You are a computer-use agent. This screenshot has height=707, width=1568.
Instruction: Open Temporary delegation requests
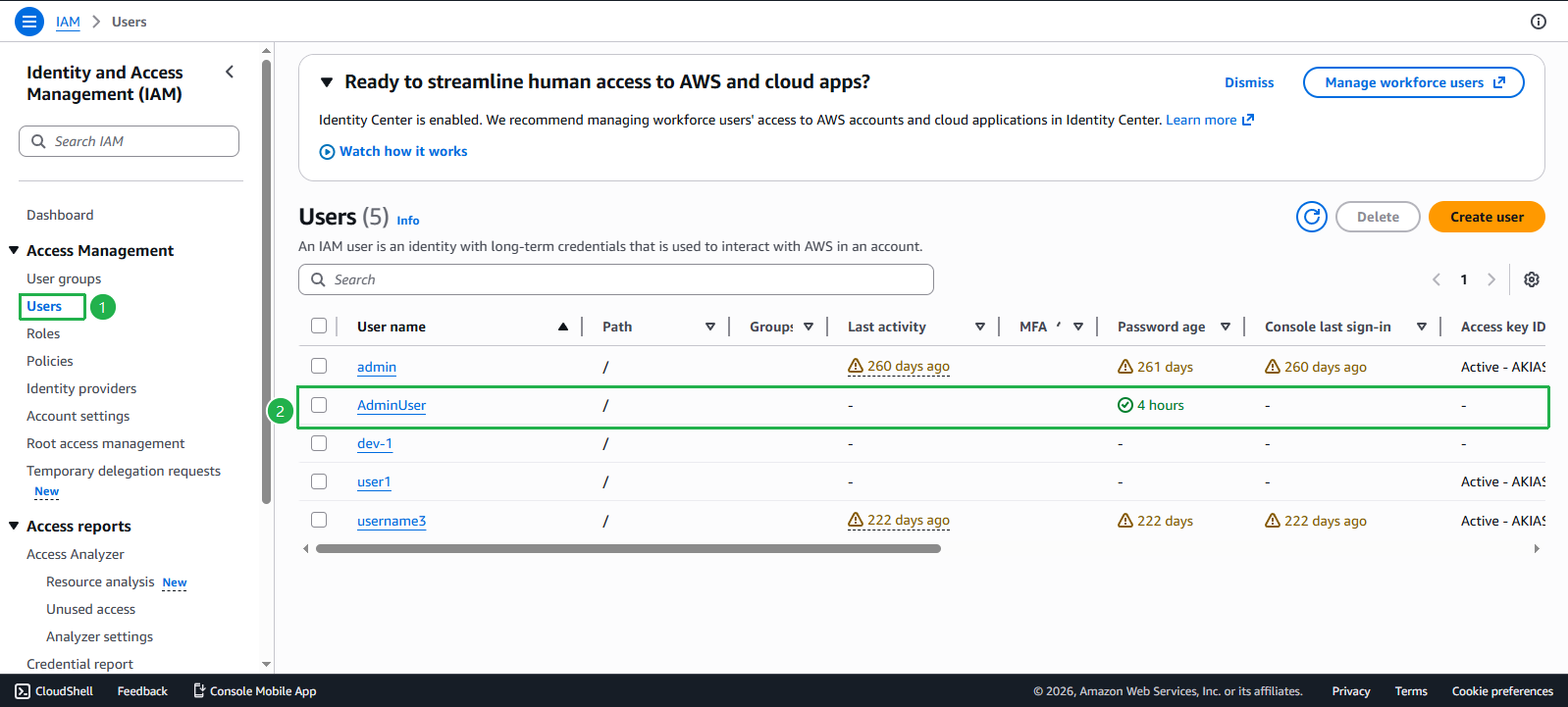124,471
